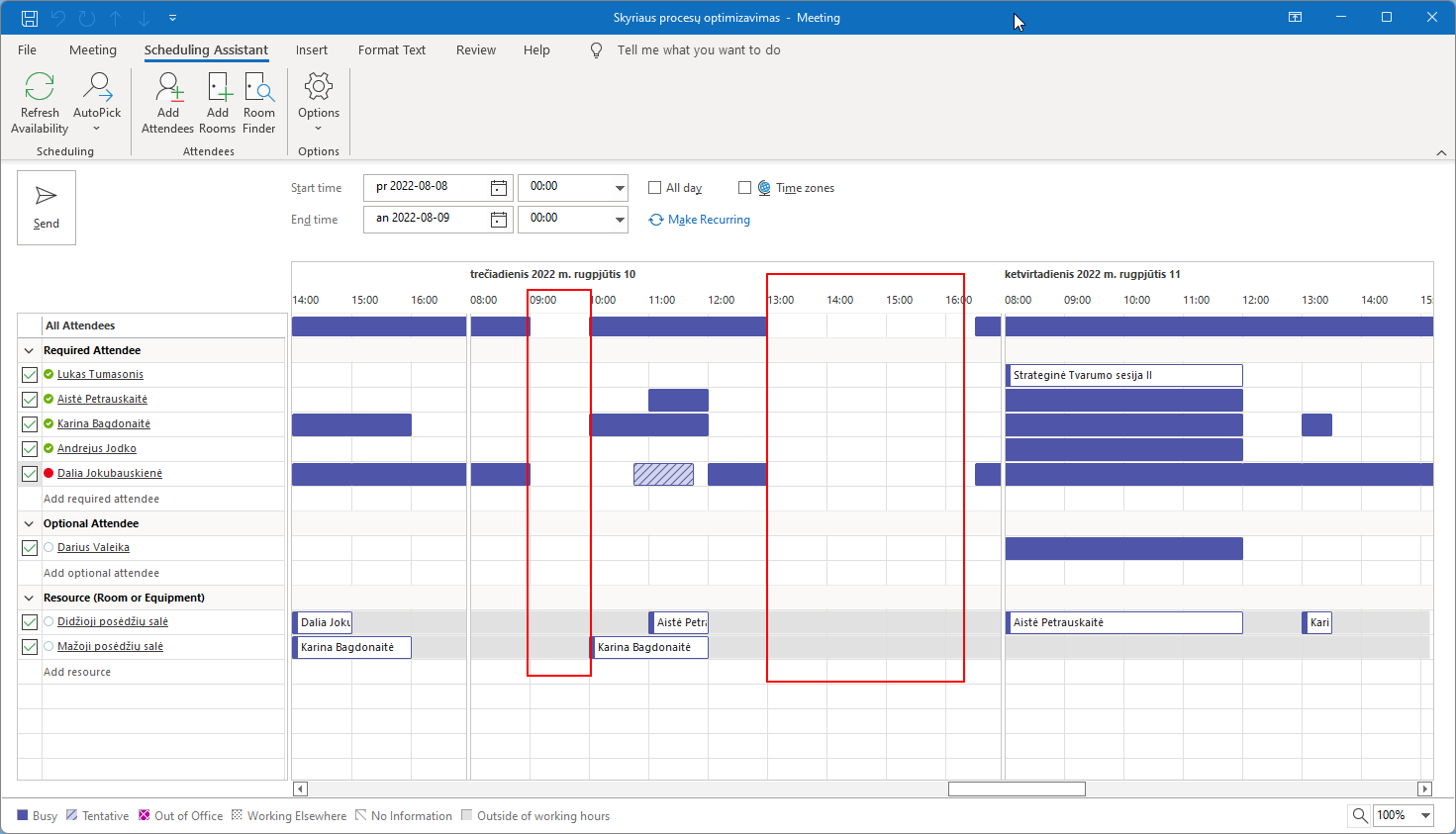Open the start date calendar picker
Screen dimensions: 1456x834
[x=499, y=188]
